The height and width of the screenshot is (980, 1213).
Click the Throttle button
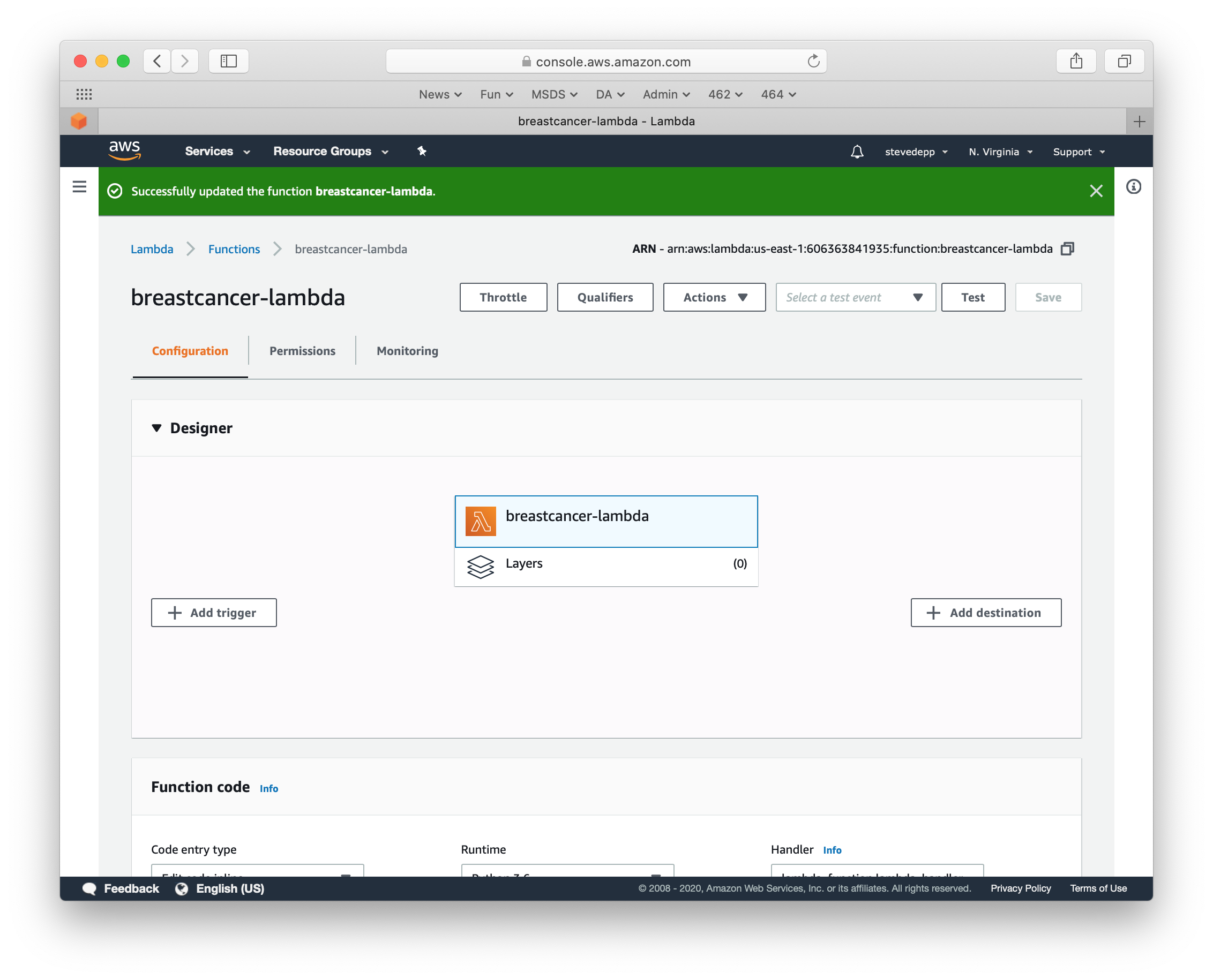click(503, 298)
